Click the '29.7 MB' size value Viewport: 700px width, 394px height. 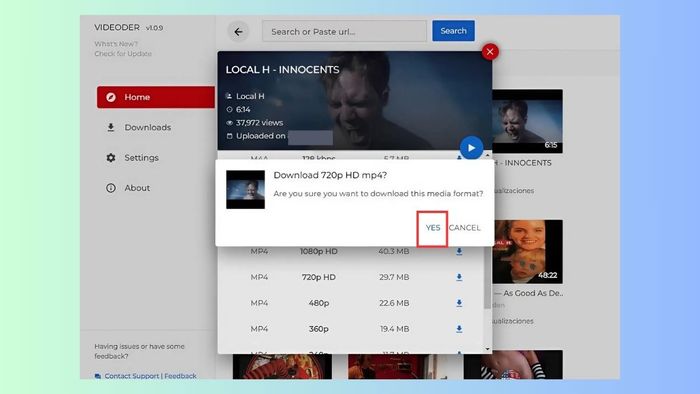[394, 277]
